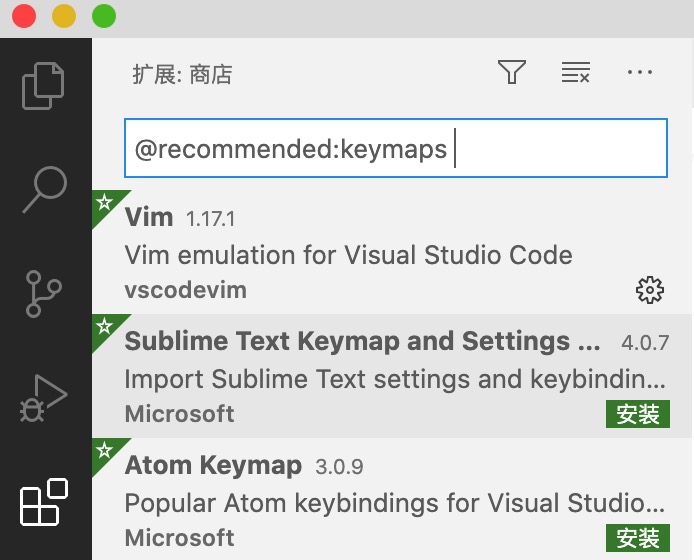Image resolution: width=694 pixels, height=560 pixels.
Task: Click the Popular Atom keybindings description
Action: [395, 503]
